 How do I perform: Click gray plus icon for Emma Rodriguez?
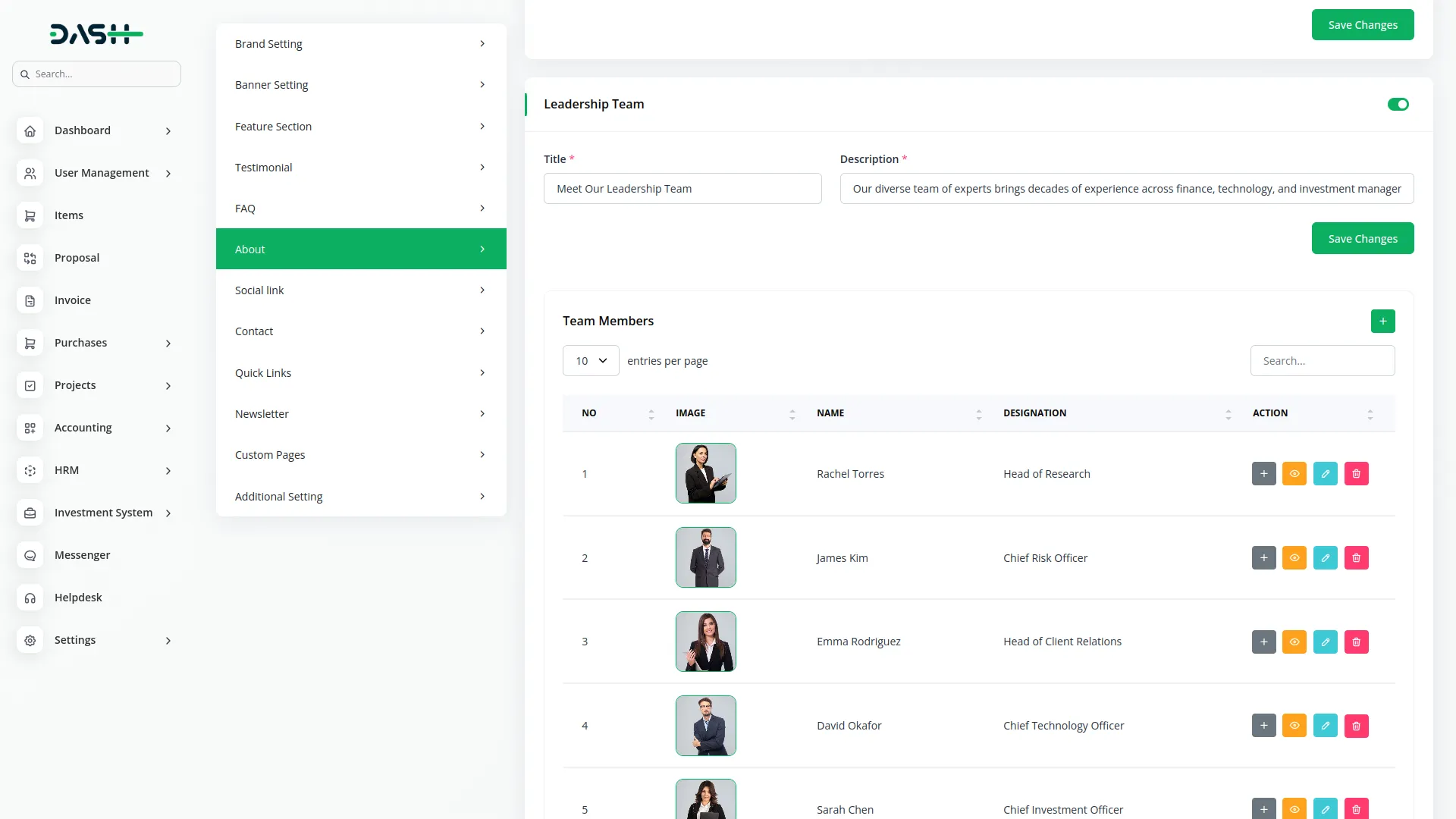(x=1263, y=642)
